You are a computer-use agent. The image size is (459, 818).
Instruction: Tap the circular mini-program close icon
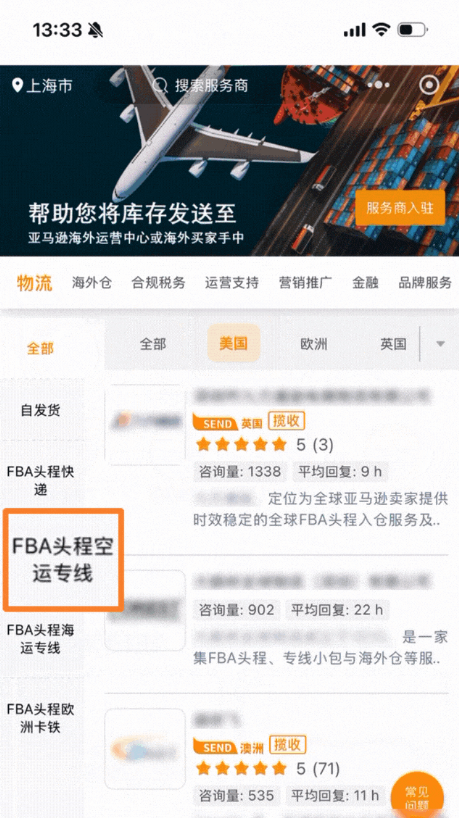click(429, 85)
